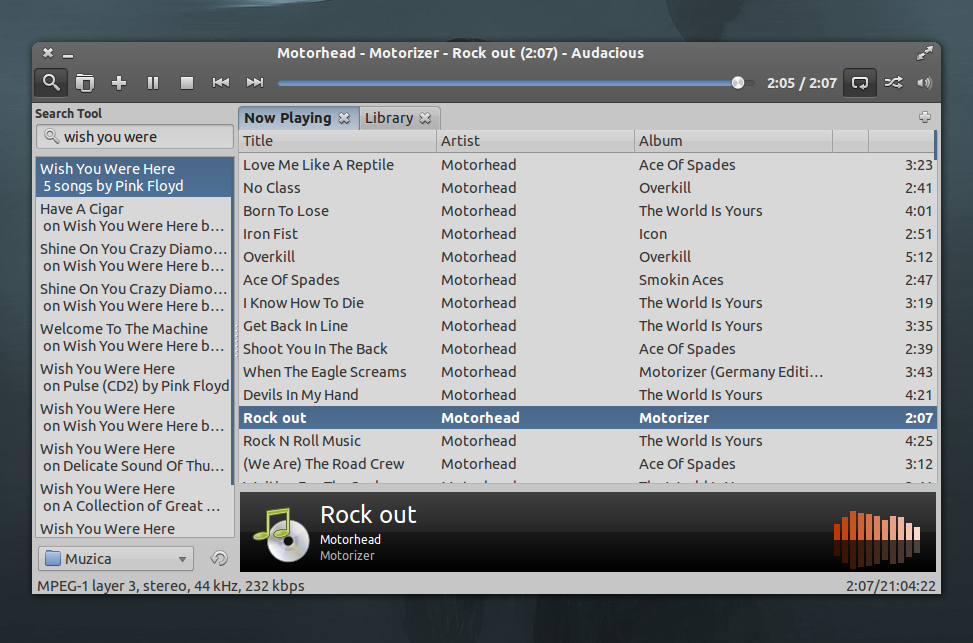Sort playlist by Album column header
The height and width of the screenshot is (643, 973).
tap(733, 141)
